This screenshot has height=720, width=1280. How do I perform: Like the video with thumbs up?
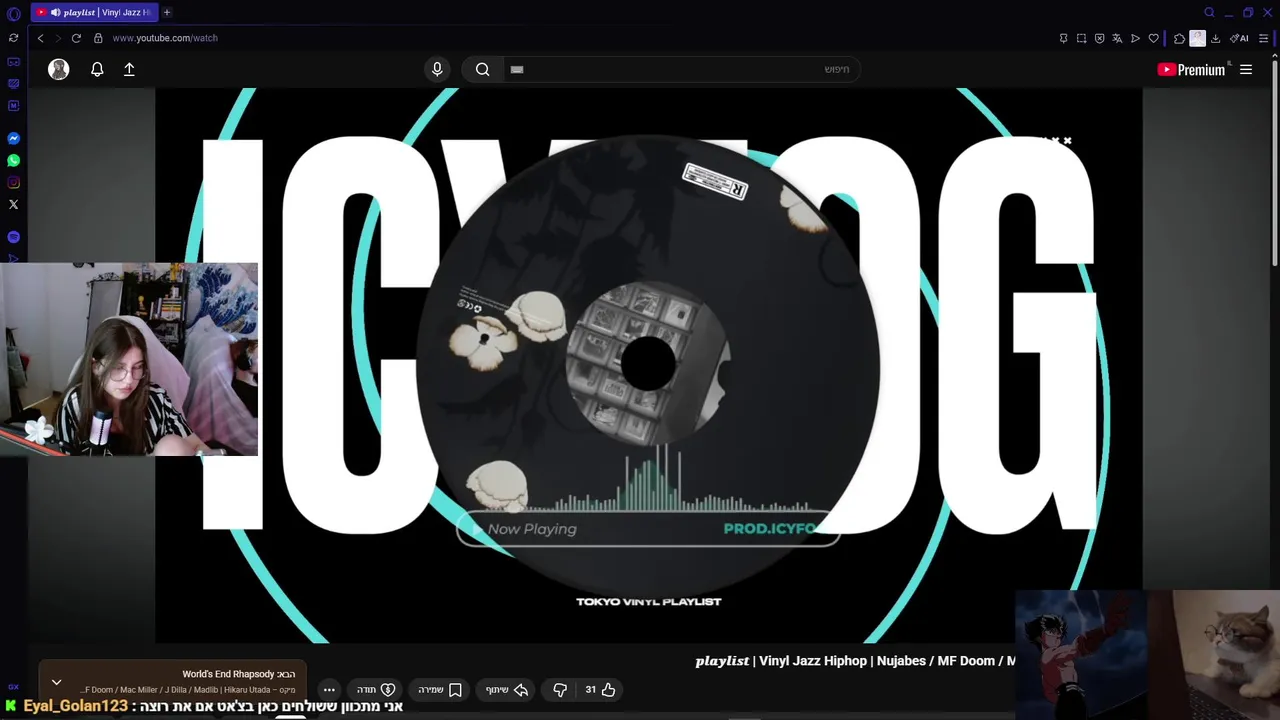point(600,689)
